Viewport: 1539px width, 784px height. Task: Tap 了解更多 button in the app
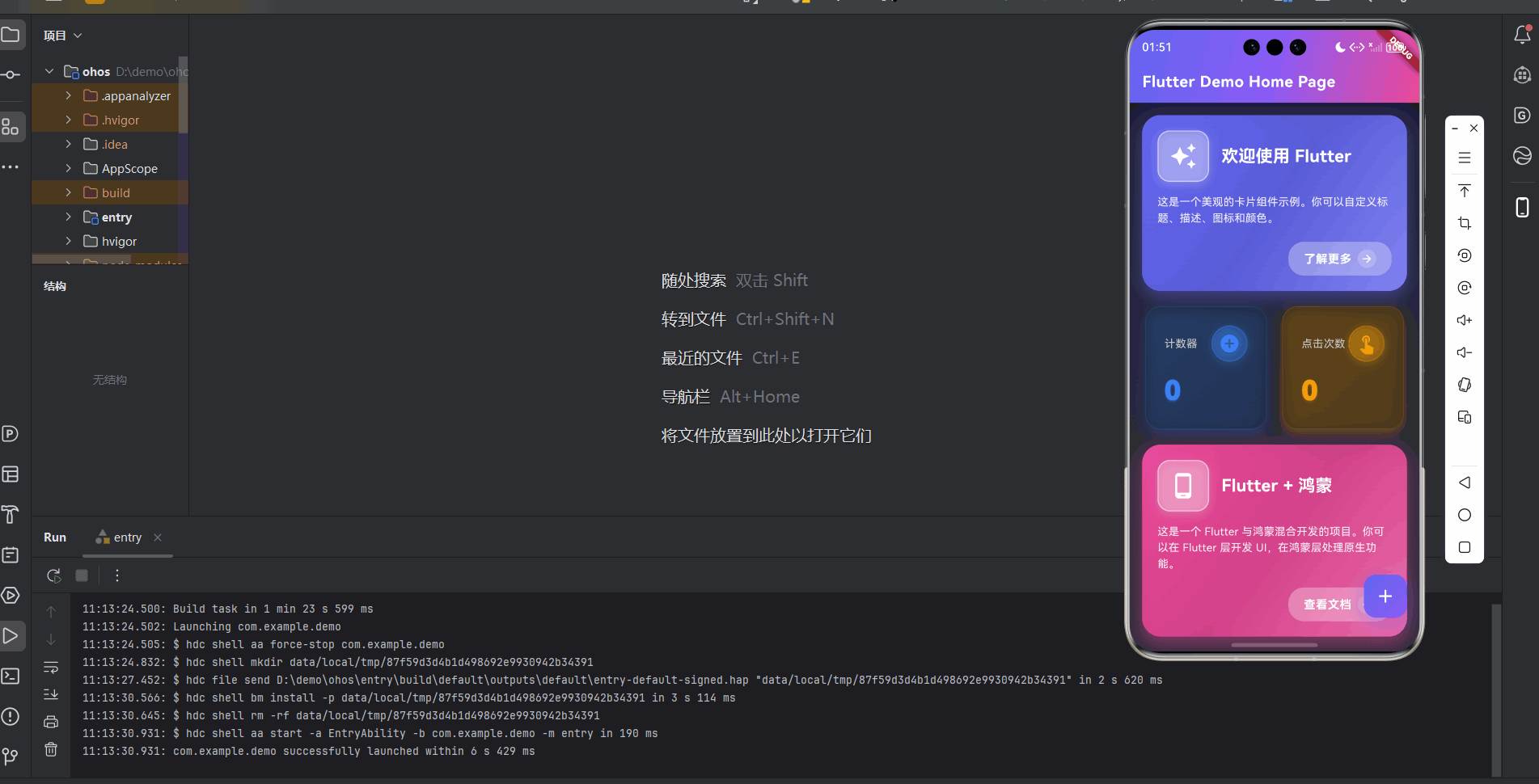(x=1339, y=259)
